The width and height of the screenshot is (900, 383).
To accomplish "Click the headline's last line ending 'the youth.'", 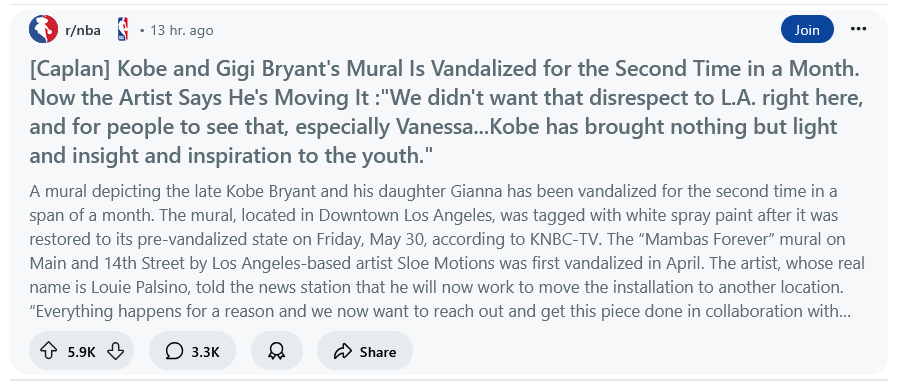I will point(231,155).
